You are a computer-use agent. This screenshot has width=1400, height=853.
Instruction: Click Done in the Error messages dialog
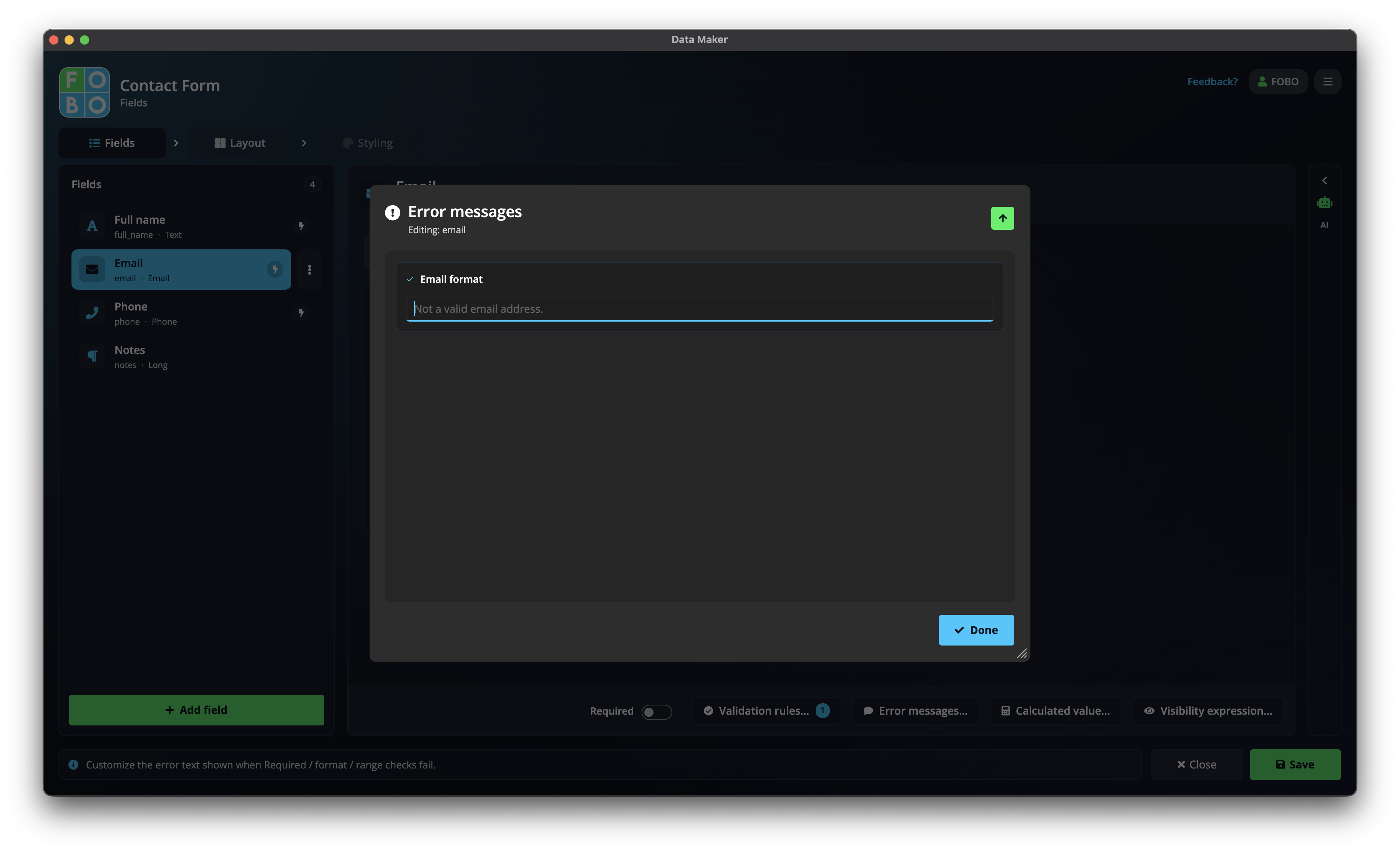(x=976, y=630)
